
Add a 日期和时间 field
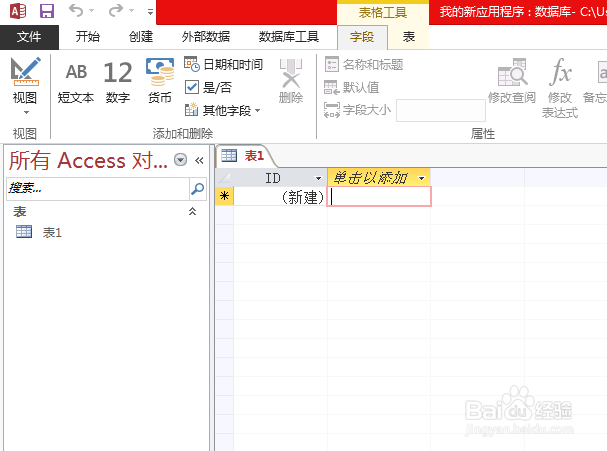tap(224, 64)
